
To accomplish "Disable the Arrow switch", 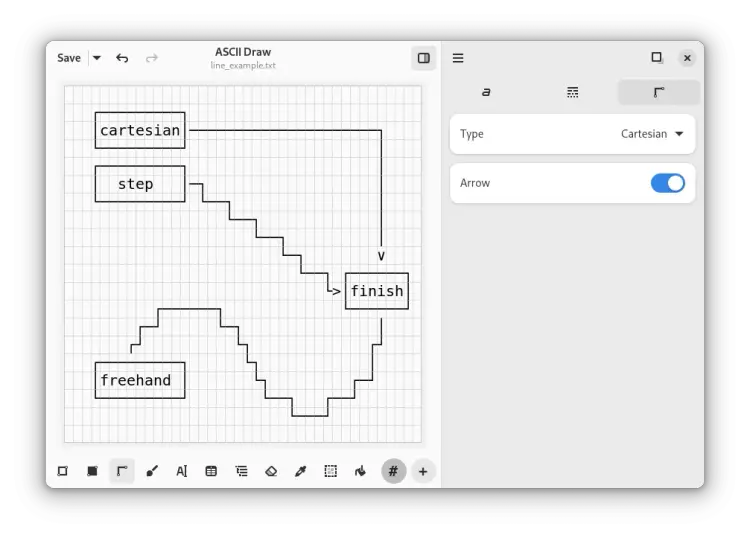I will (667, 183).
